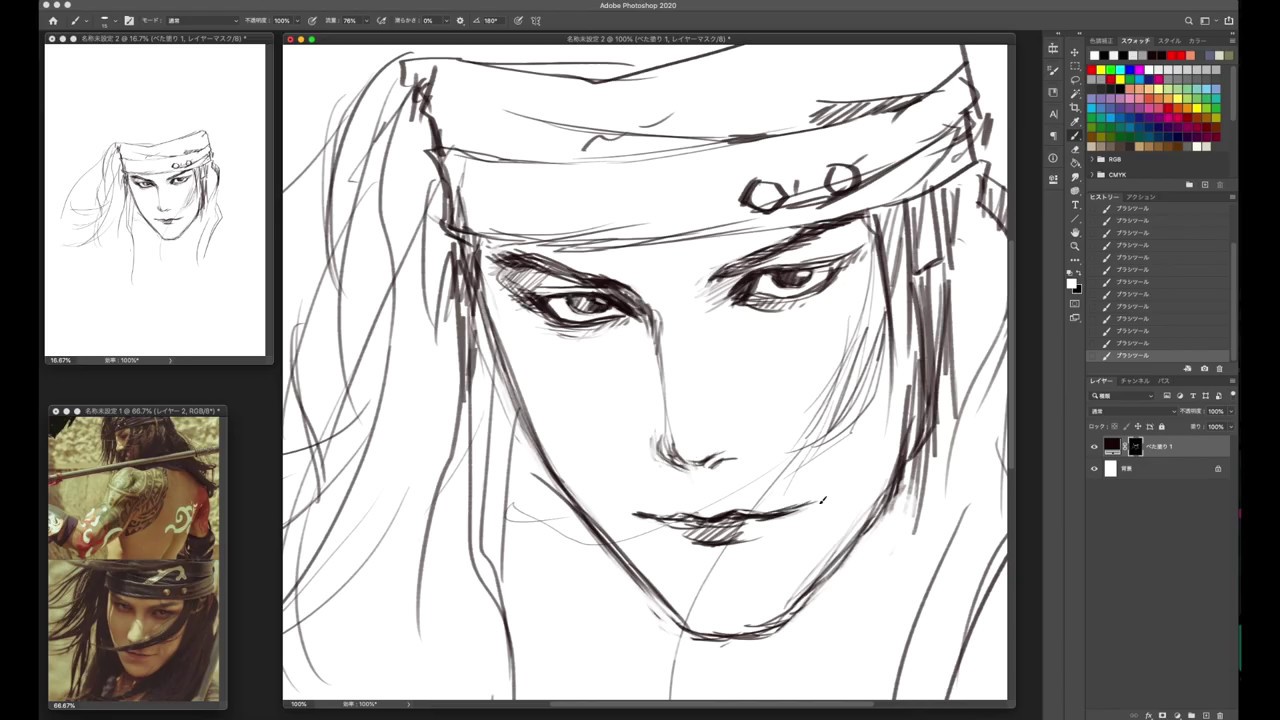The height and width of the screenshot is (720, 1280).
Task: Toggle lock all padlock in Layers panel
Action: click(1161, 427)
